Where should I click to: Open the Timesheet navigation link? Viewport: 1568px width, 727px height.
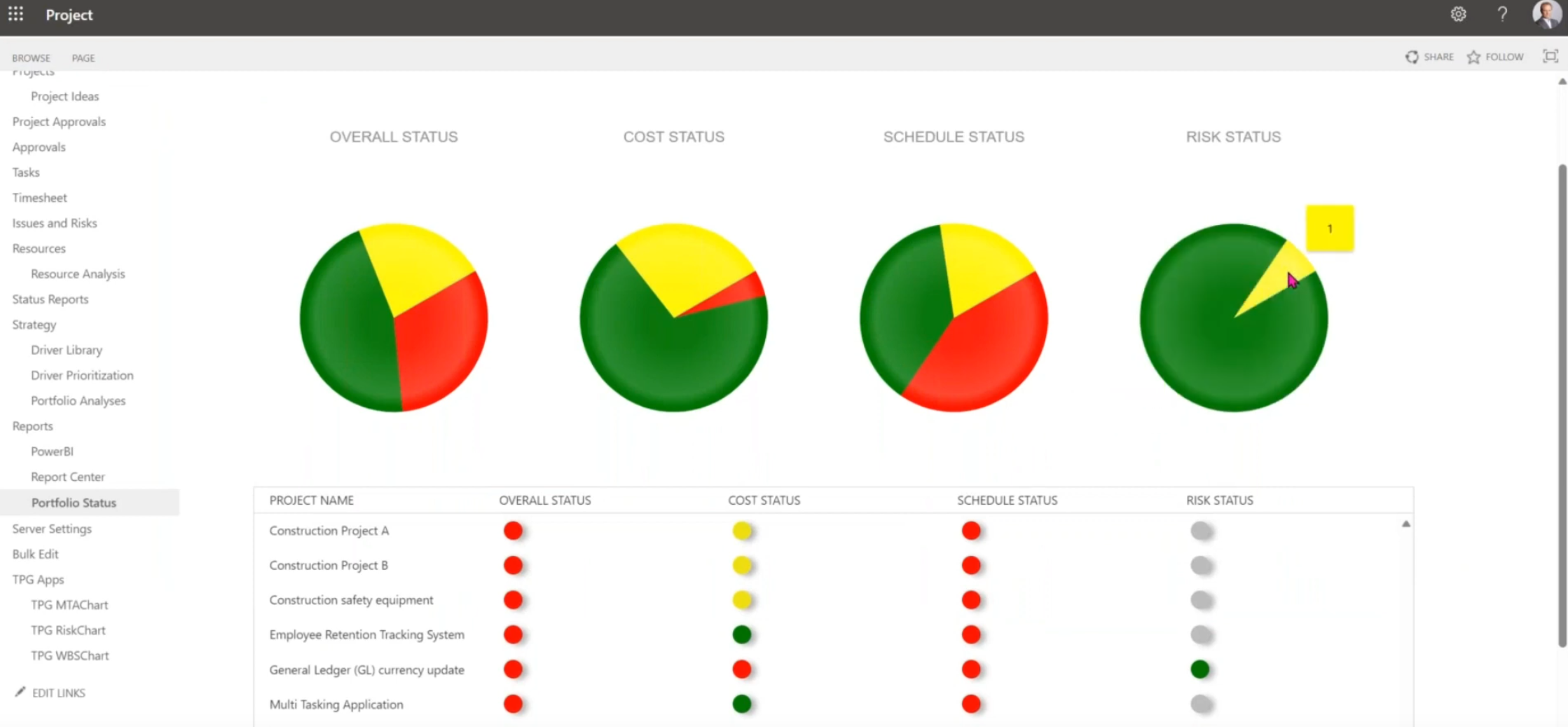(x=40, y=198)
